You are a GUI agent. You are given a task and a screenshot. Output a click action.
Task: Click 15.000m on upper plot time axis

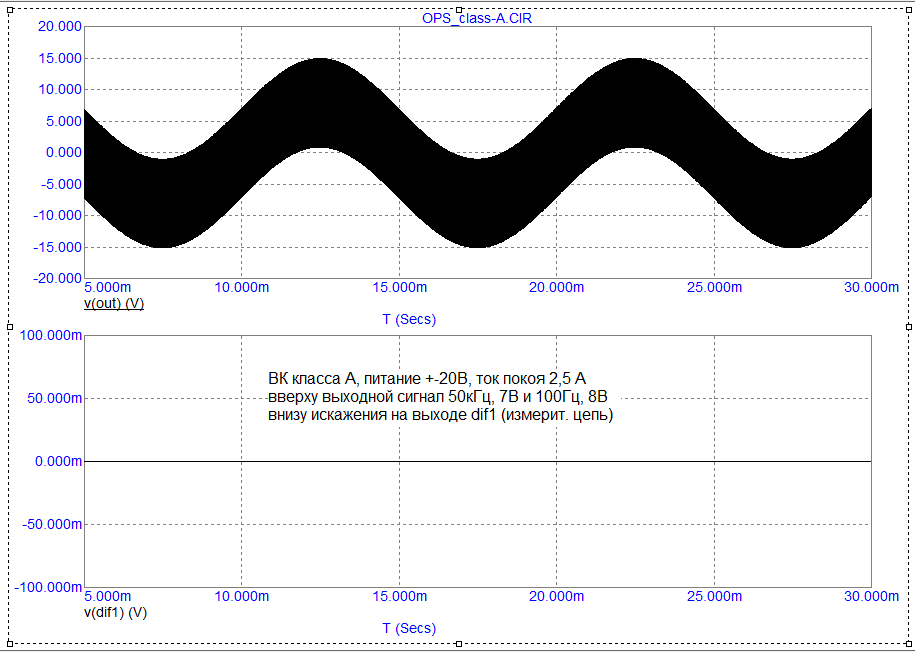point(399,288)
